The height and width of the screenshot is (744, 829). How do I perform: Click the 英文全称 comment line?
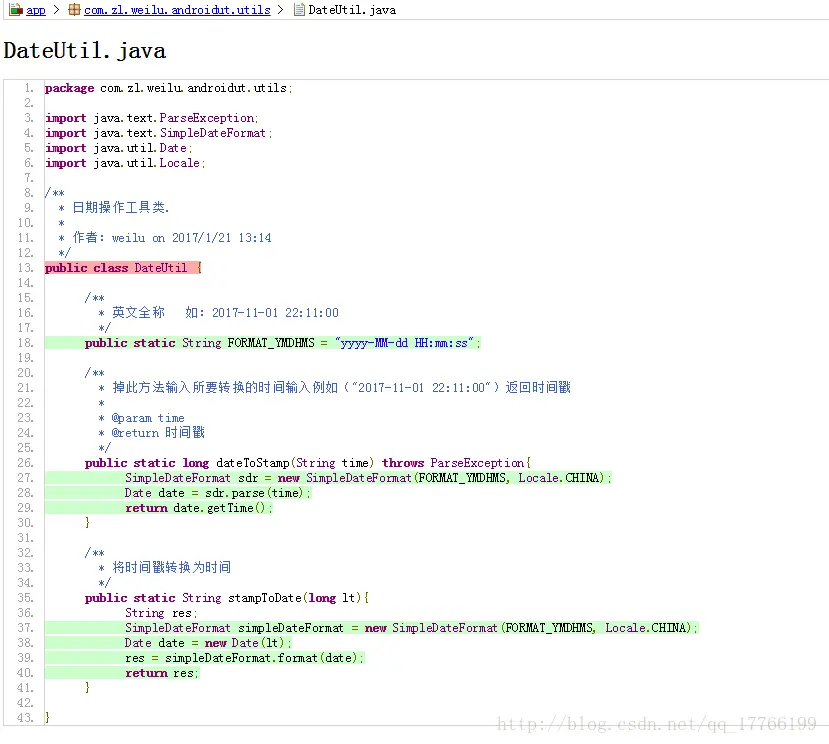(x=218, y=313)
